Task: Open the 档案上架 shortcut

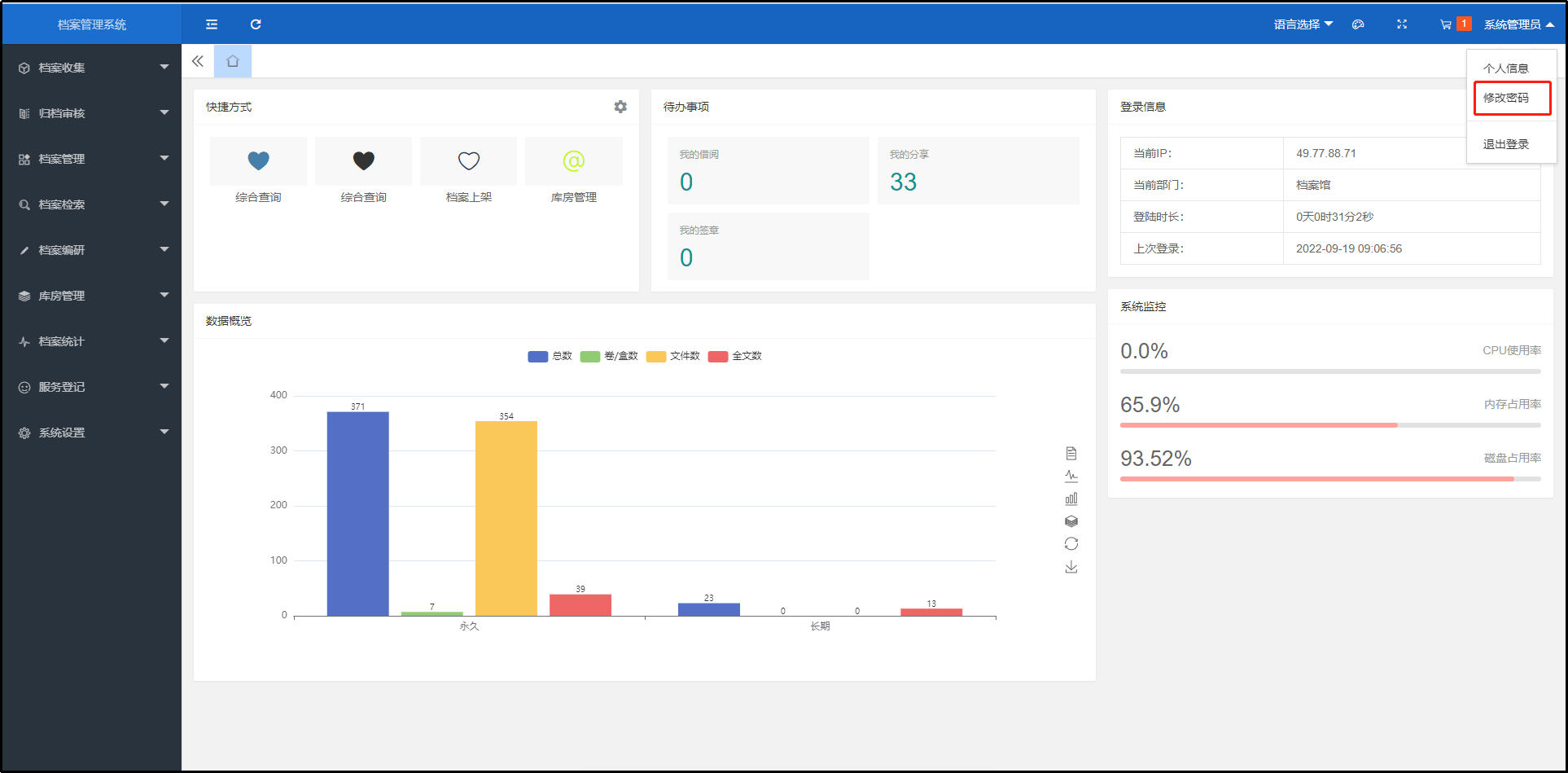Action: (469, 171)
